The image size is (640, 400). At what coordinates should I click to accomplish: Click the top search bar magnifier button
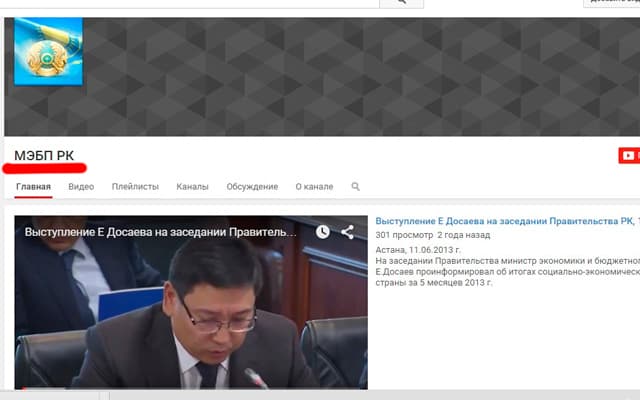point(401,3)
